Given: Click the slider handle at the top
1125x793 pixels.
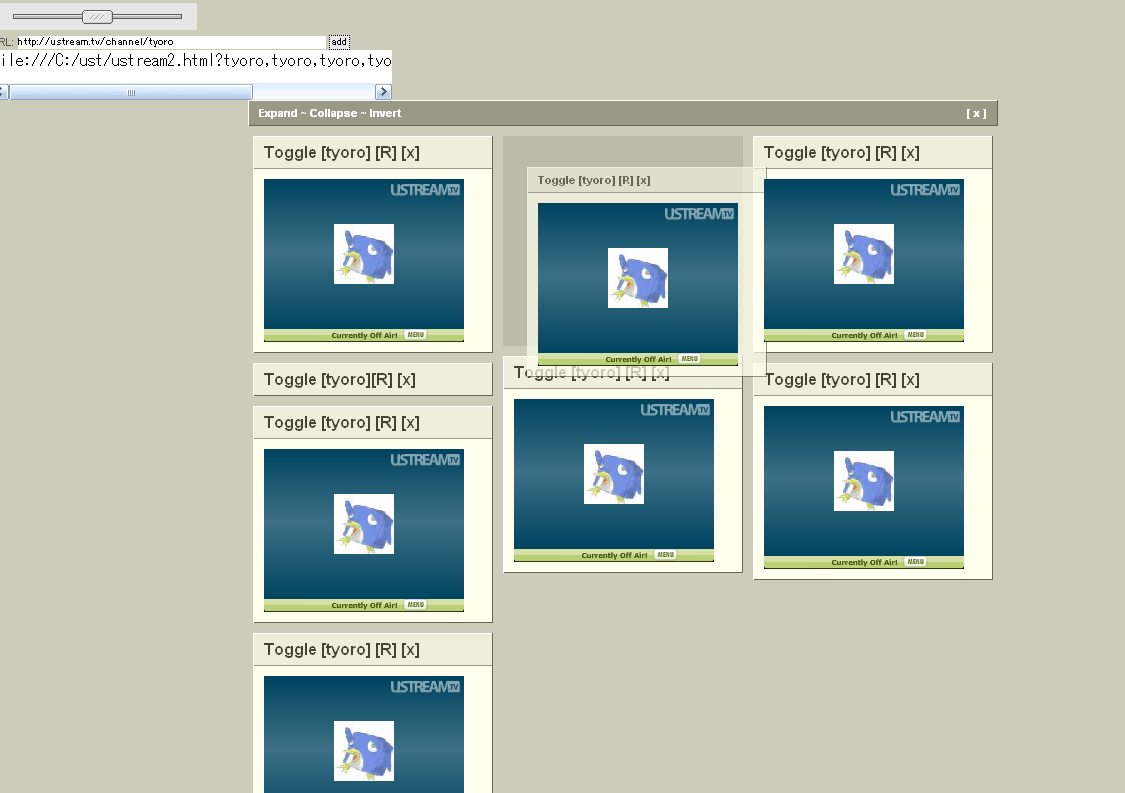Looking at the screenshot, I should pyautogui.click(x=97, y=16).
